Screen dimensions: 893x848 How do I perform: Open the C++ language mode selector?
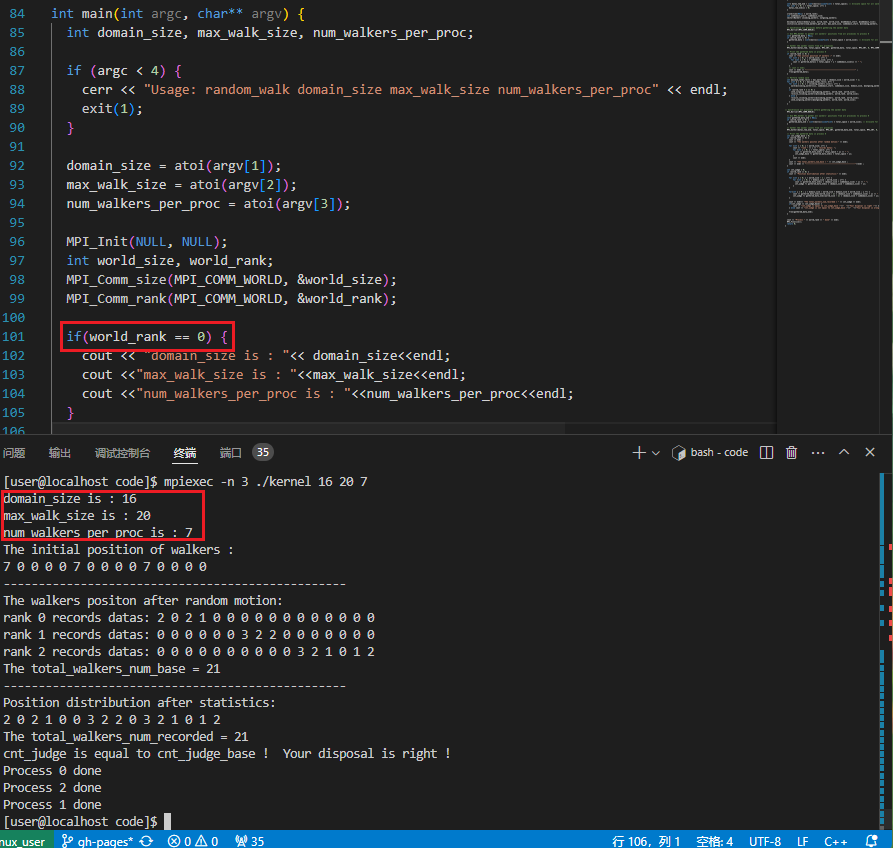[835, 841]
